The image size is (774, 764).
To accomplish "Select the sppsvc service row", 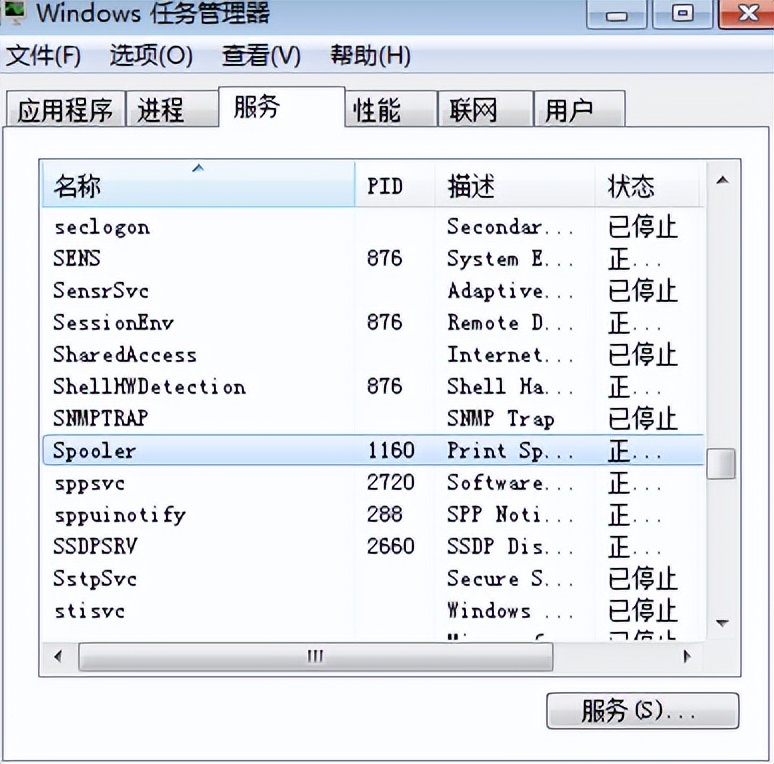I will tap(373, 482).
